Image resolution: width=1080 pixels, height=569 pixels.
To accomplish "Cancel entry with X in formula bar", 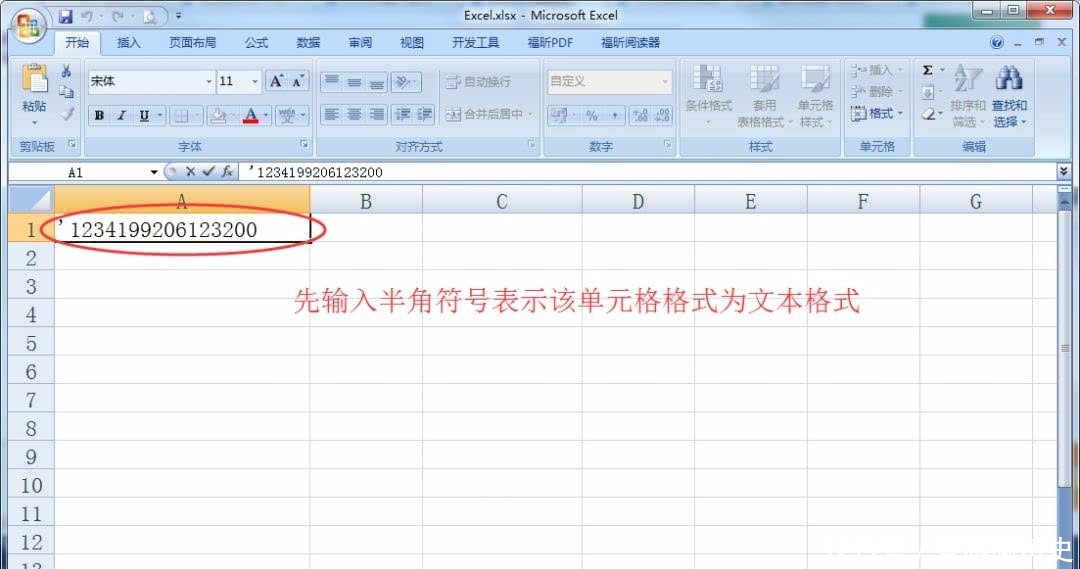I will point(191,172).
